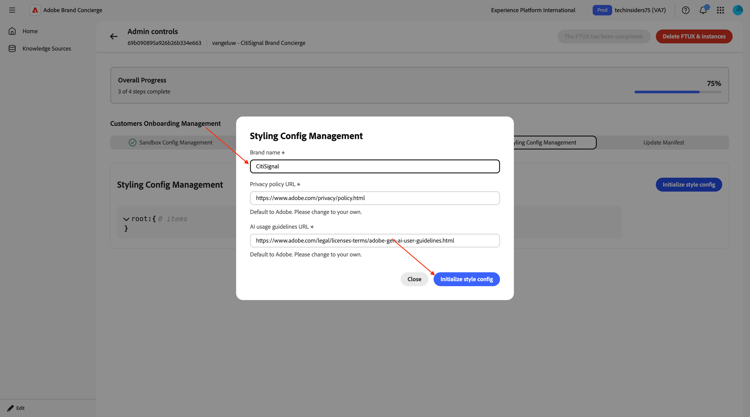Click dialog's Initialize style config button
The width and height of the screenshot is (750, 417).
tap(466, 279)
